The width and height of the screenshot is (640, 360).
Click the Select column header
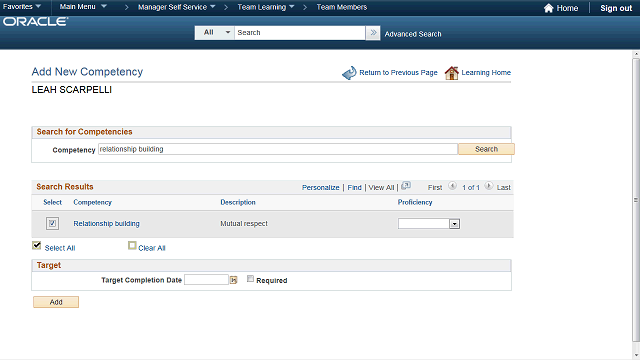(x=52, y=202)
